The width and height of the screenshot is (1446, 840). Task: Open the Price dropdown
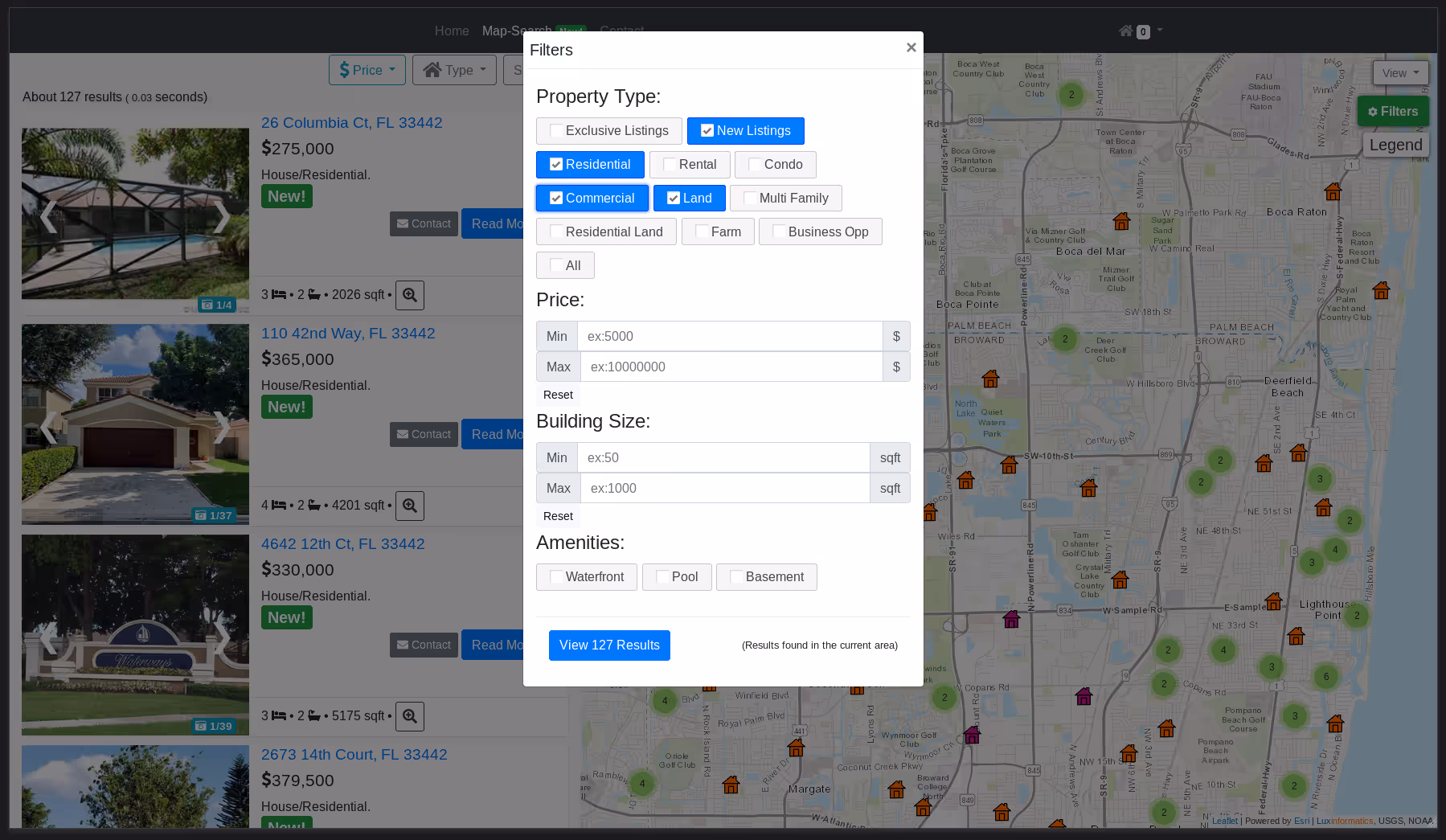click(x=367, y=70)
